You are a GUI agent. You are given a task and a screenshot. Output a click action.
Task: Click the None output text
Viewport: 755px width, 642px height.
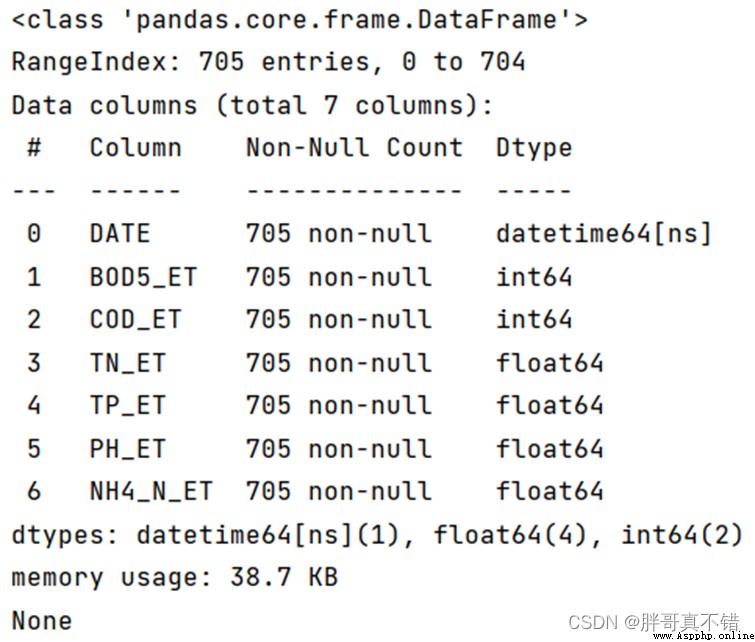[x=42, y=620]
